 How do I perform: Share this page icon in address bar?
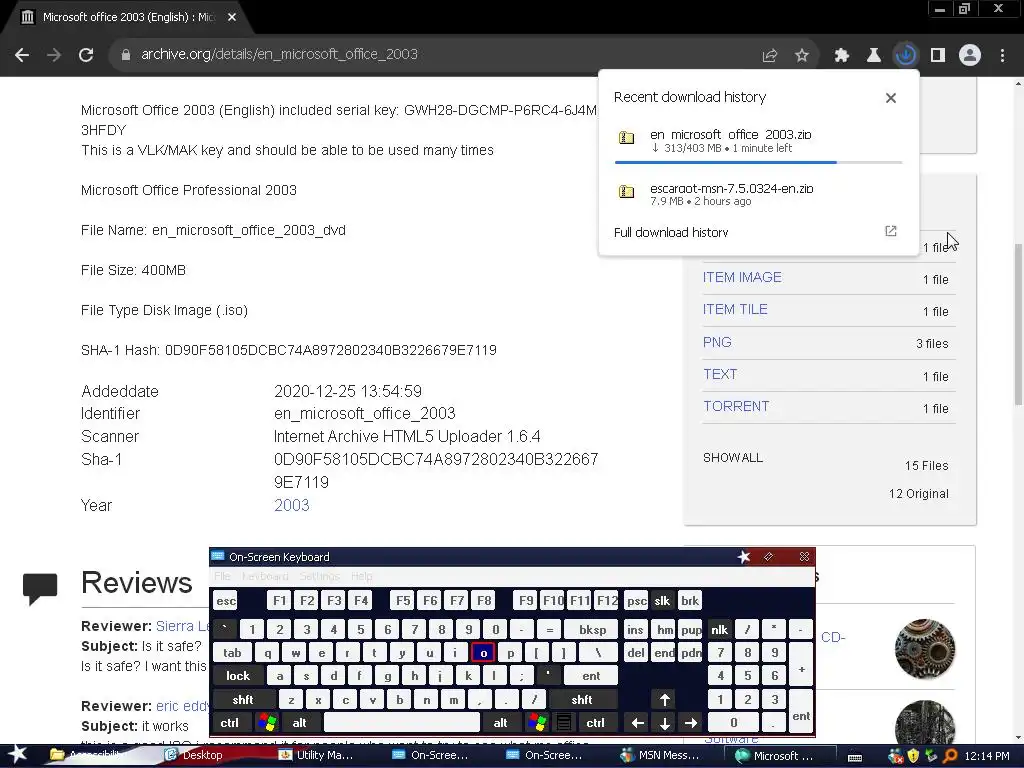click(770, 56)
